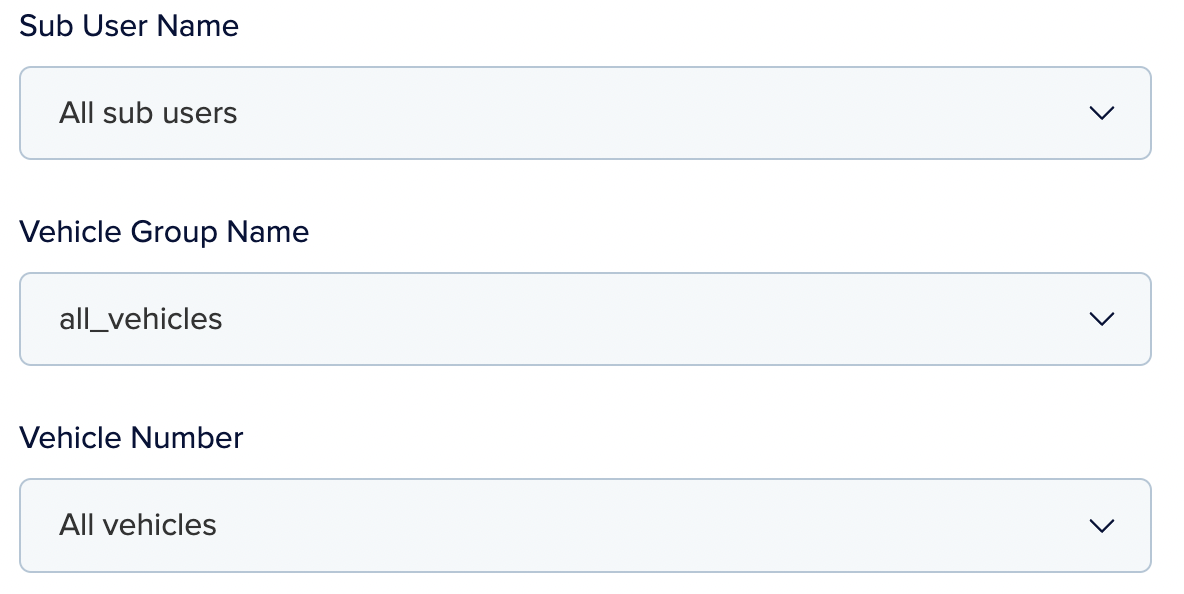Screen dimensions: 1184x594
Task: Show the sub user options list
Action: (585, 113)
